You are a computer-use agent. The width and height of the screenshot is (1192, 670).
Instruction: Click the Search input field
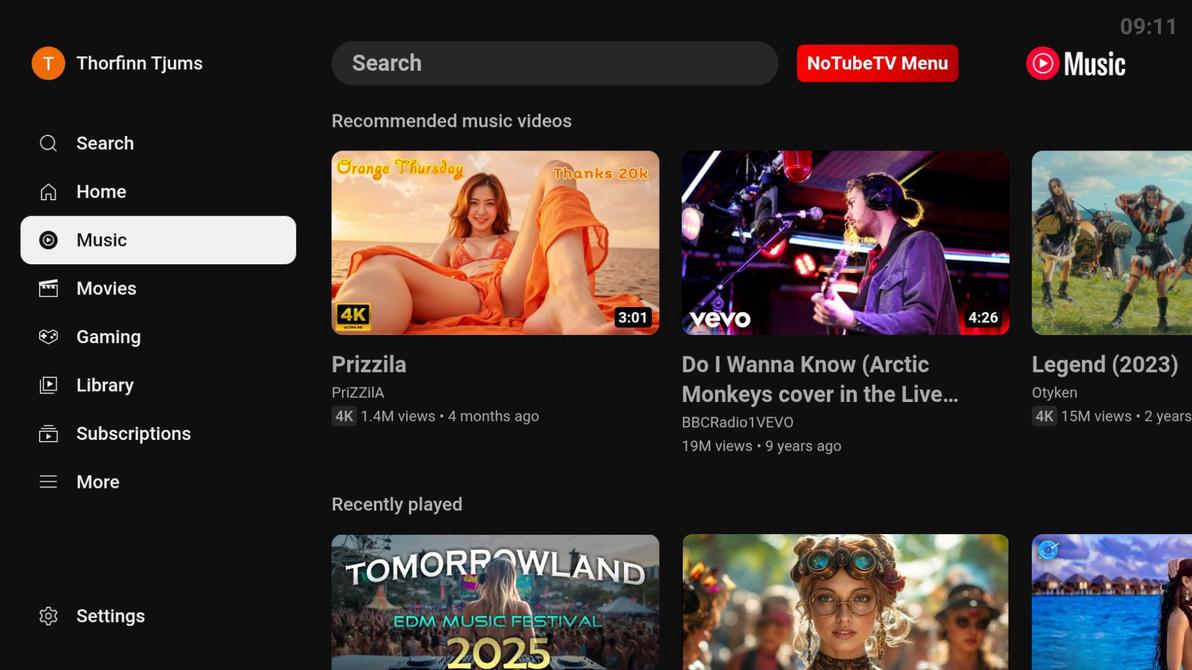pyautogui.click(x=554, y=63)
